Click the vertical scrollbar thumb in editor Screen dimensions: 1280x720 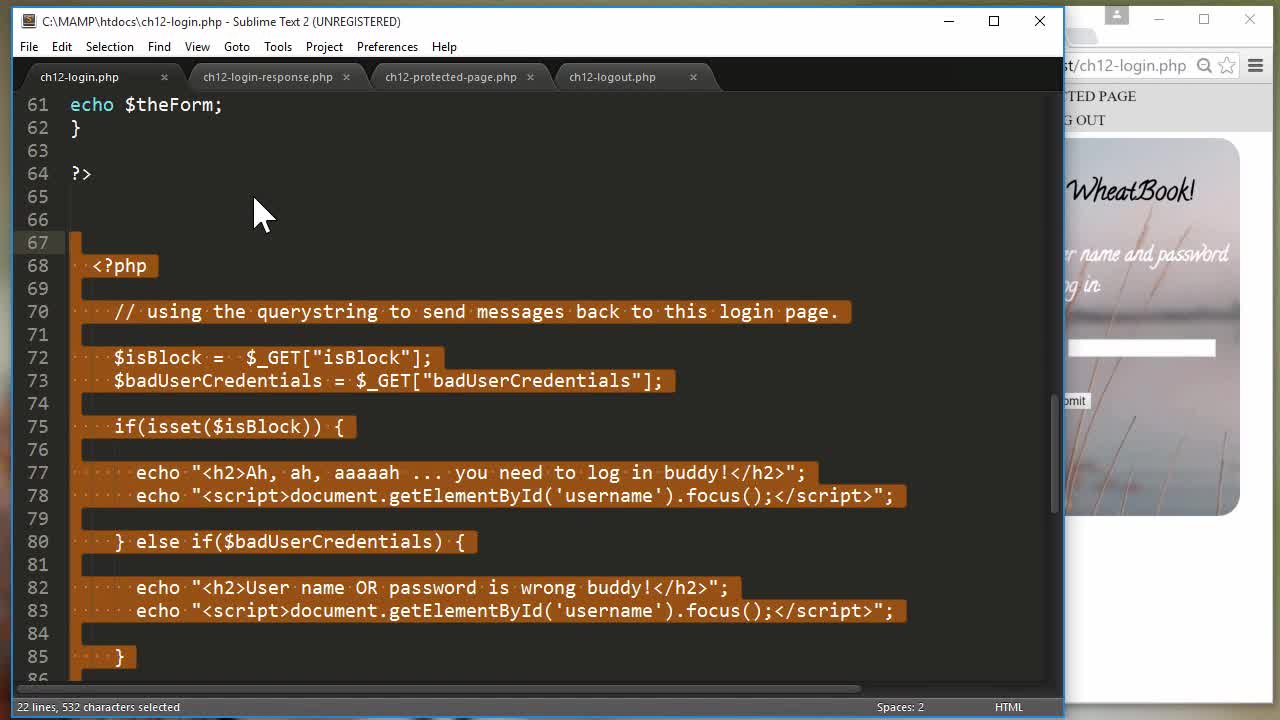pyautogui.click(x=1054, y=454)
